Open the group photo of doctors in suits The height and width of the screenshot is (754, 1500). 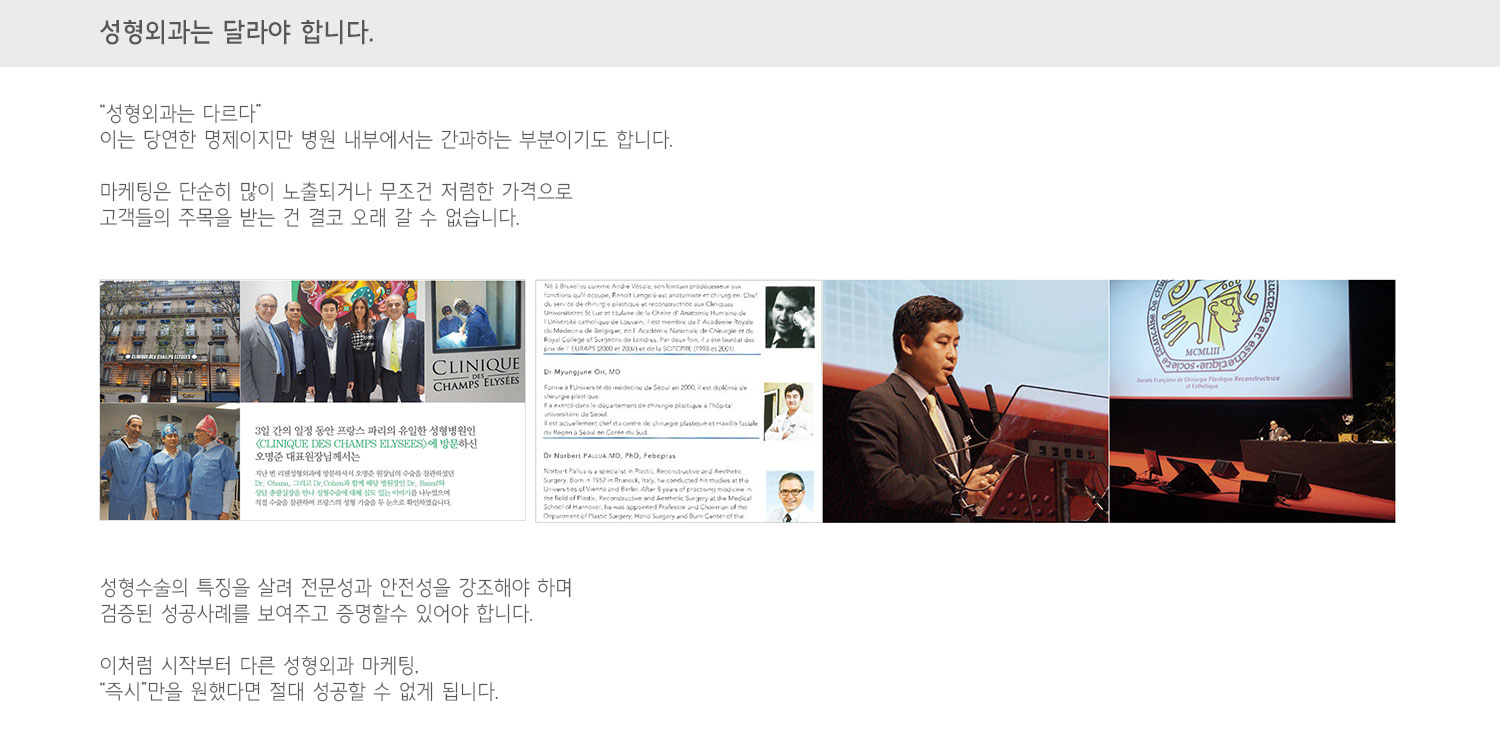pyautogui.click(x=332, y=341)
